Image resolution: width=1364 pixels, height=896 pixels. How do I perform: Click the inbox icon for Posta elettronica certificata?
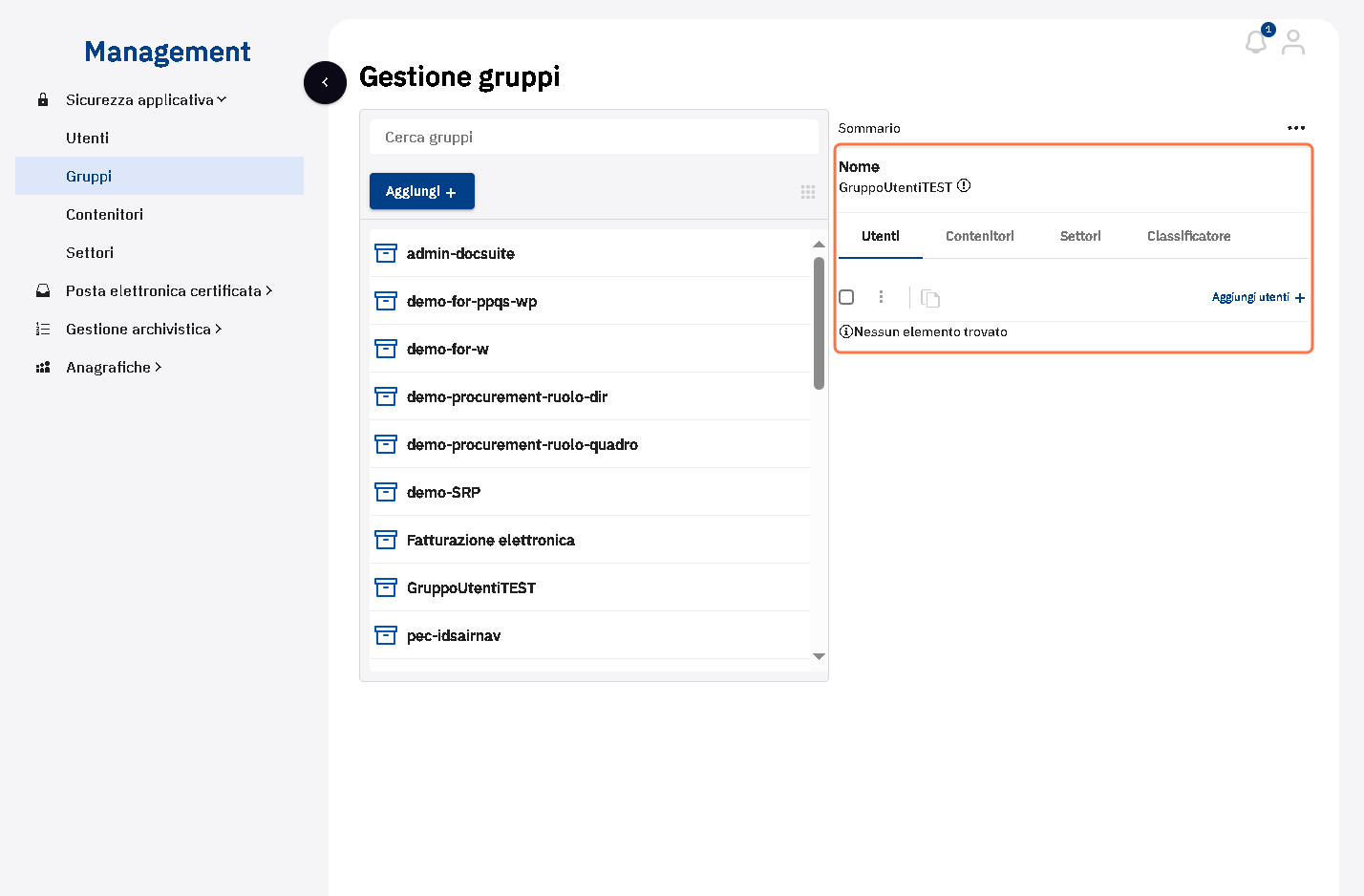(x=43, y=290)
